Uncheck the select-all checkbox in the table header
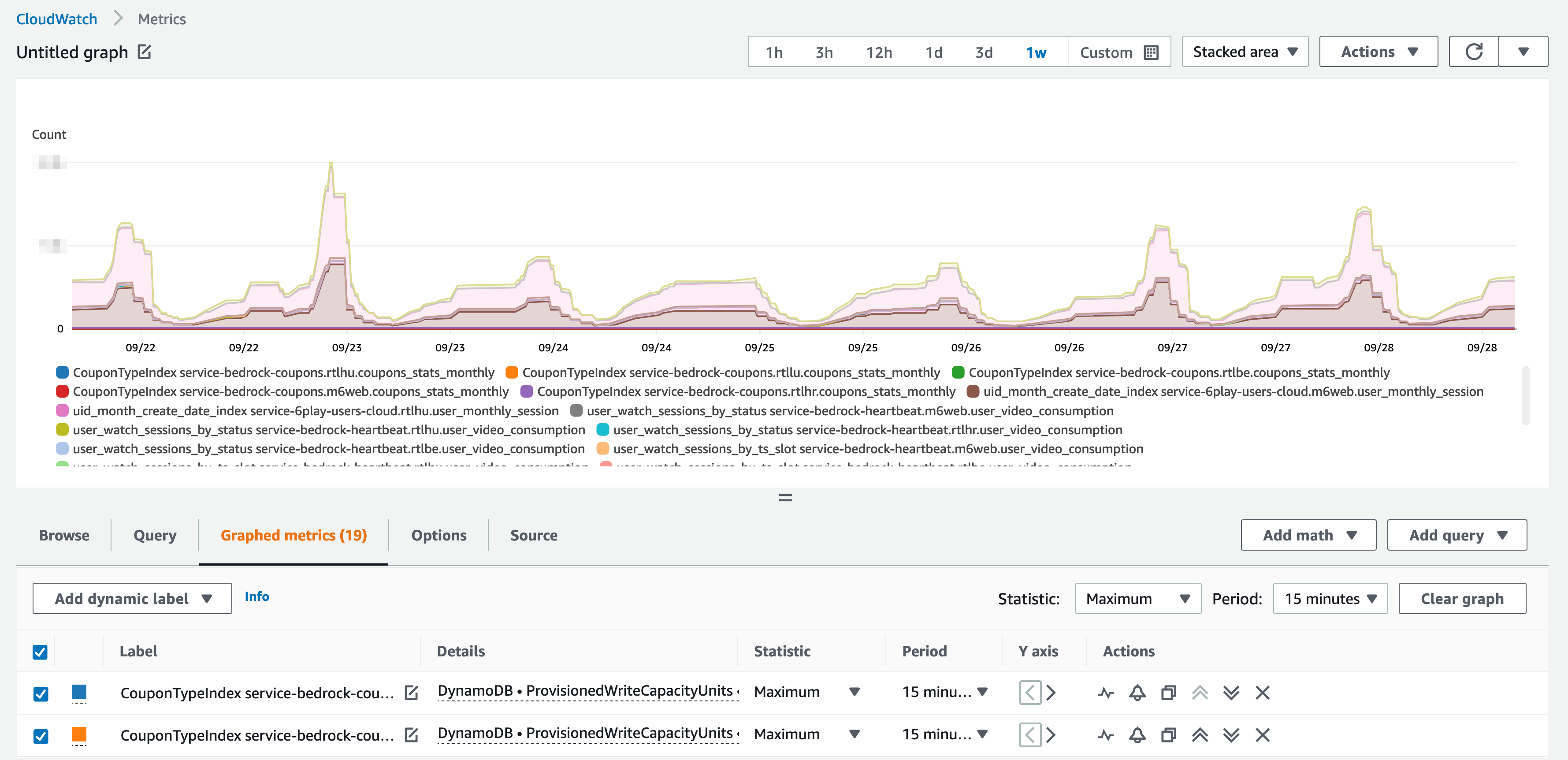The width and height of the screenshot is (1568, 760). tap(40, 652)
